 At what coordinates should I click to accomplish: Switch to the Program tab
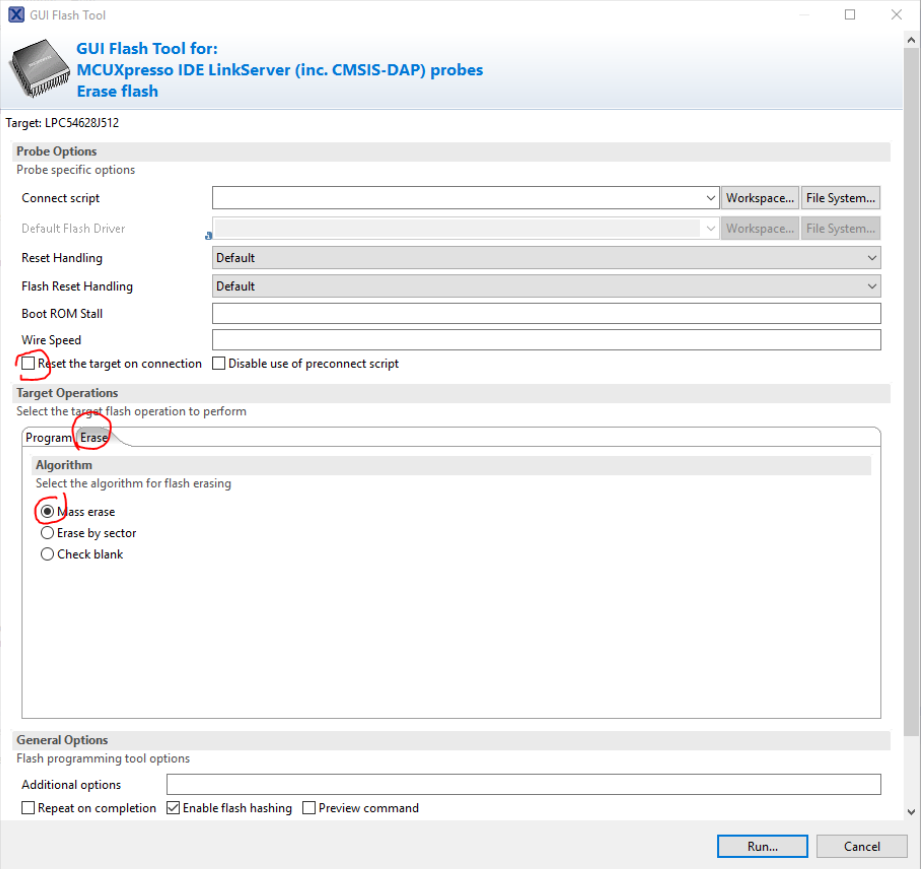click(x=48, y=437)
